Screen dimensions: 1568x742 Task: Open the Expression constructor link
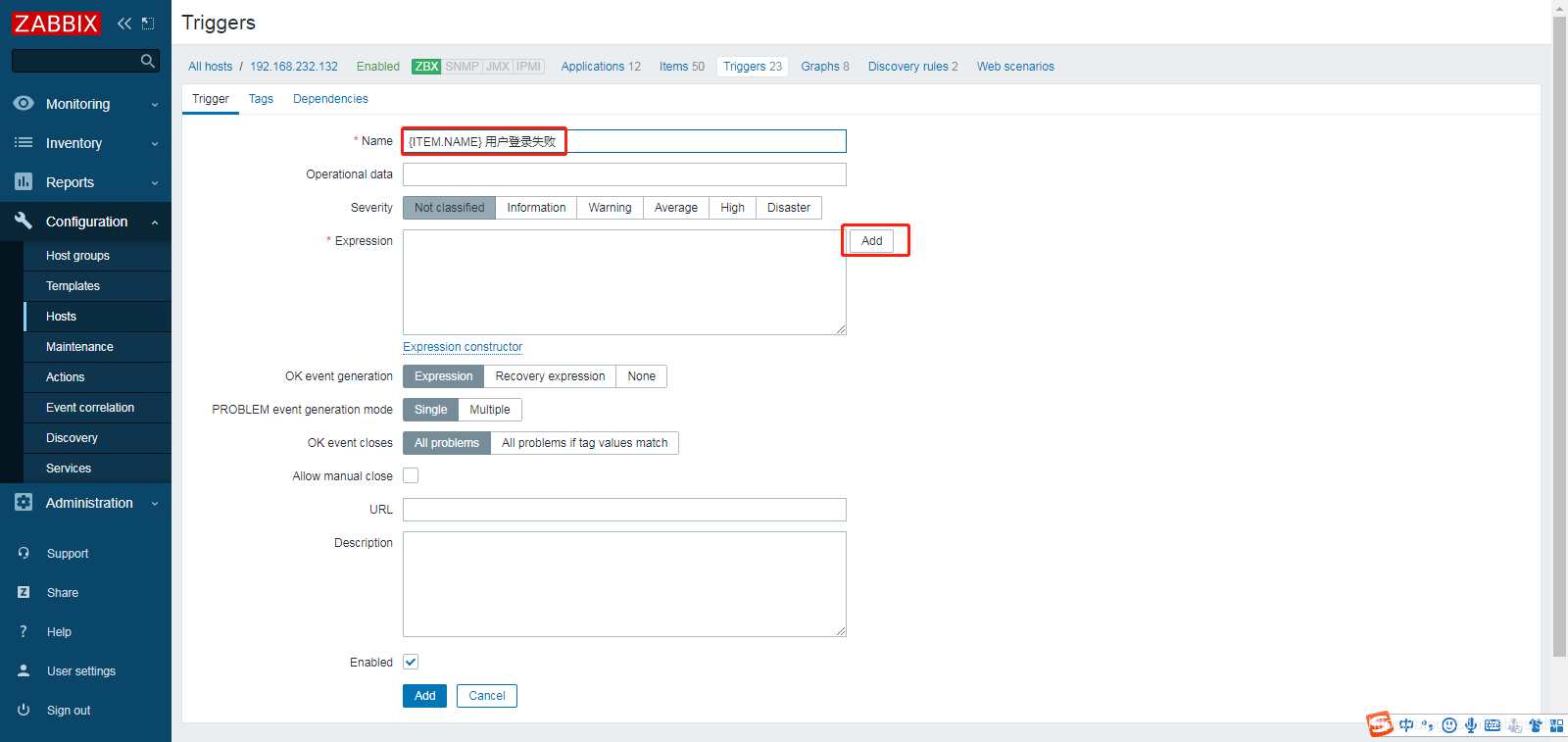coord(463,347)
